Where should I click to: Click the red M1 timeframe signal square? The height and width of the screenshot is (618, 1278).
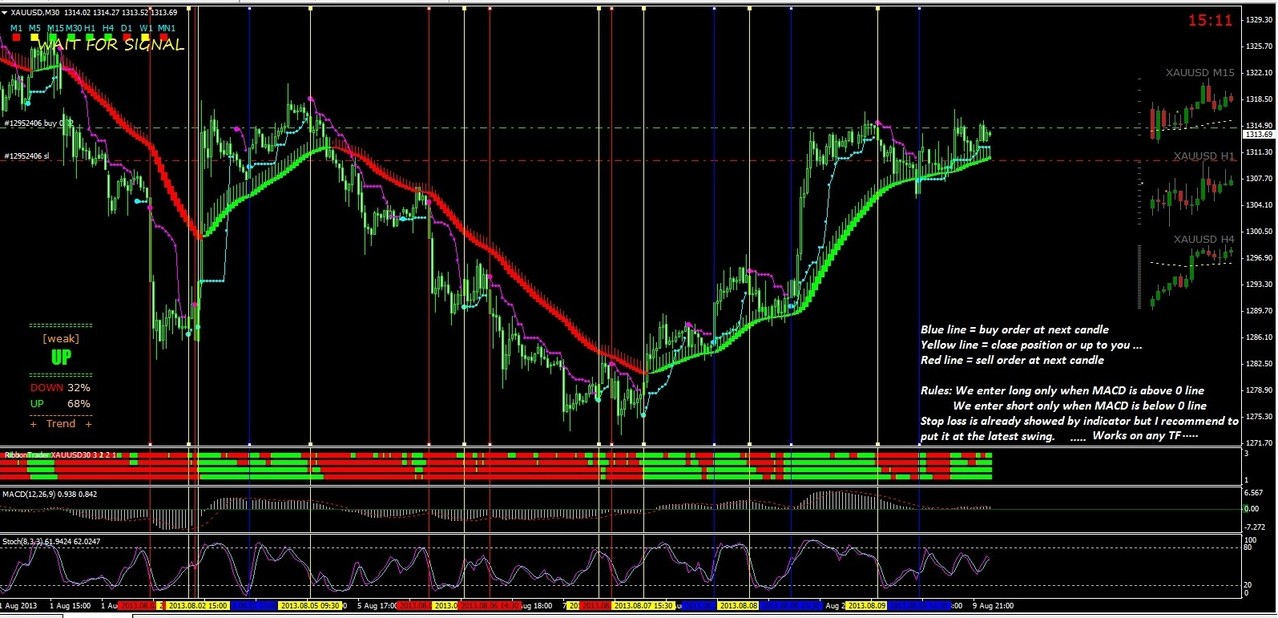16,37
